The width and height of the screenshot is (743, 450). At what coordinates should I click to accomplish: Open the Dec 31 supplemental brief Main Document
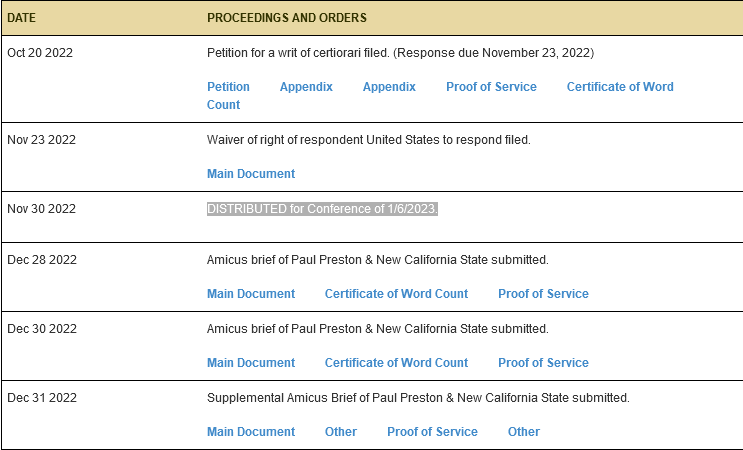click(x=251, y=432)
